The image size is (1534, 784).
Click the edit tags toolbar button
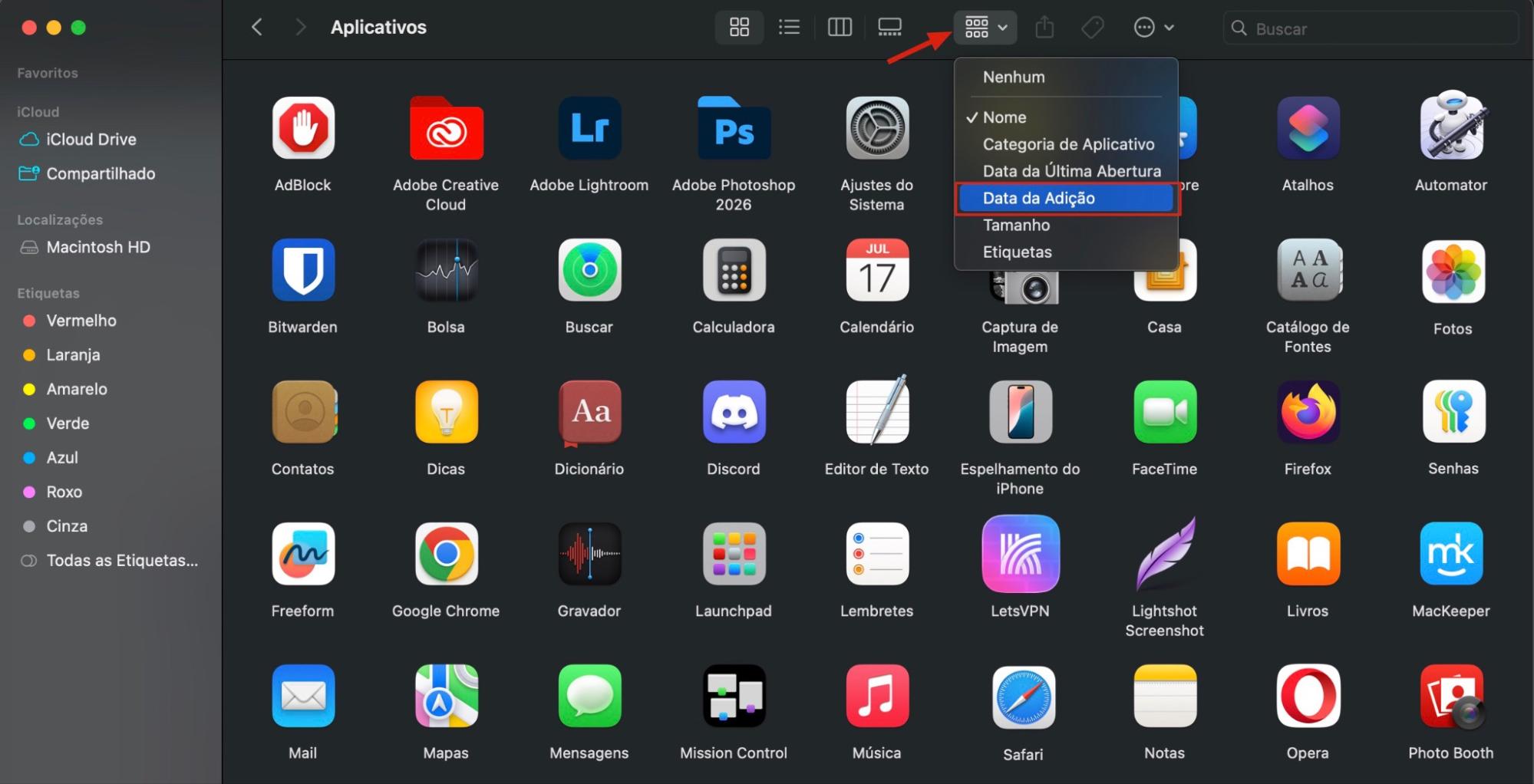1093,28
